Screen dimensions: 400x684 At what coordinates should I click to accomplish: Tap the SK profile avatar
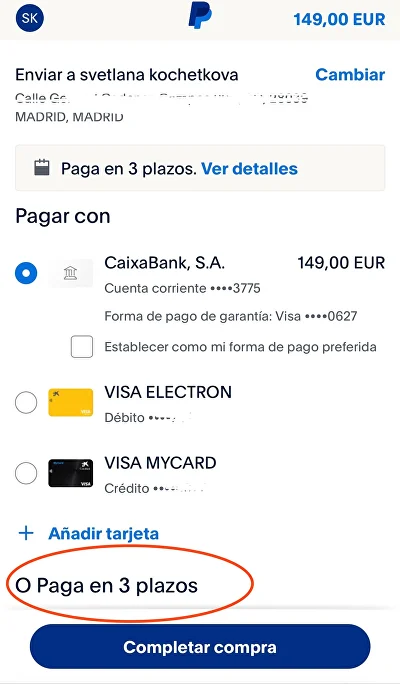[30, 18]
